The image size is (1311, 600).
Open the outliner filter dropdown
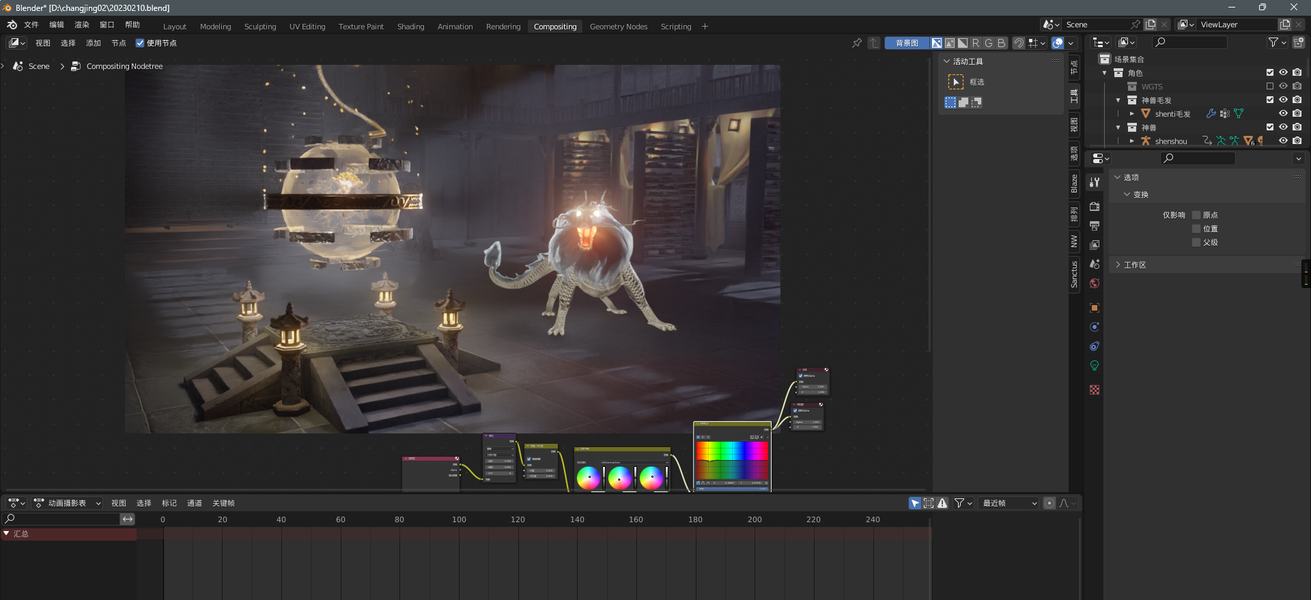tap(1277, 43)
